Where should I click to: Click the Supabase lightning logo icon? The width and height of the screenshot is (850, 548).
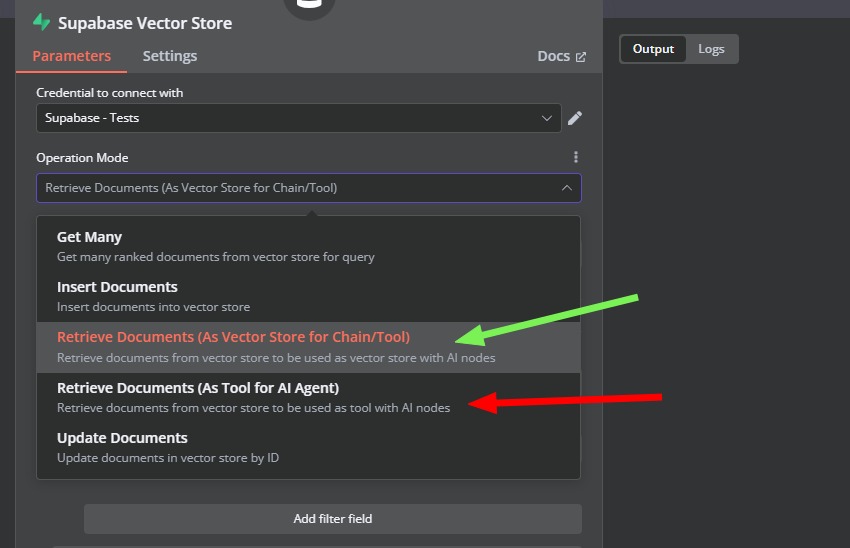(x=41, y=22)
